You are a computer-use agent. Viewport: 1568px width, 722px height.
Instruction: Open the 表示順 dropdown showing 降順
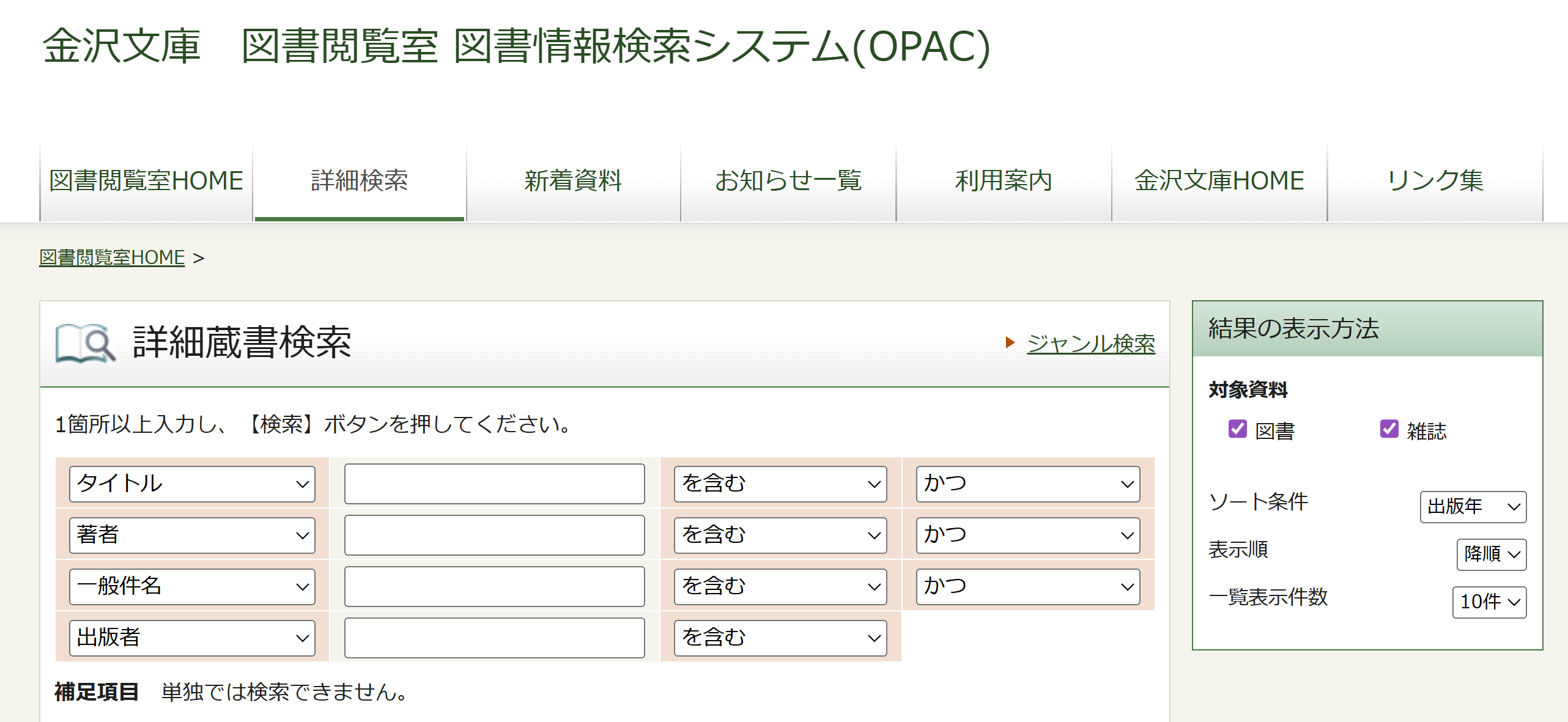click(x=1492, y=554)
